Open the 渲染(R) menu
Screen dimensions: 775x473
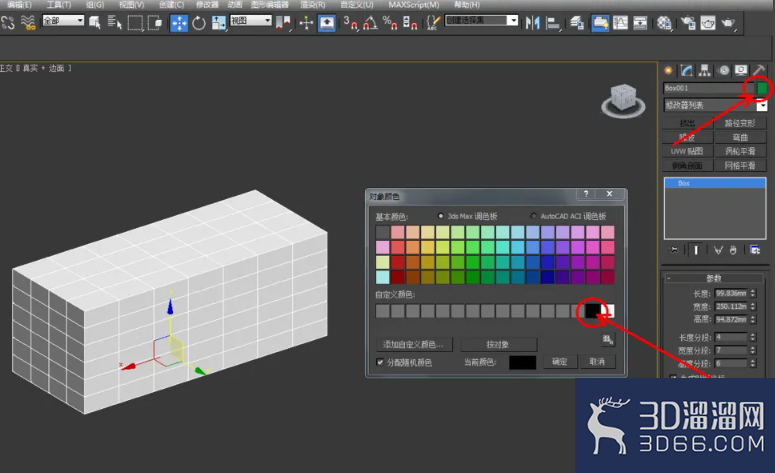(313, 4)
